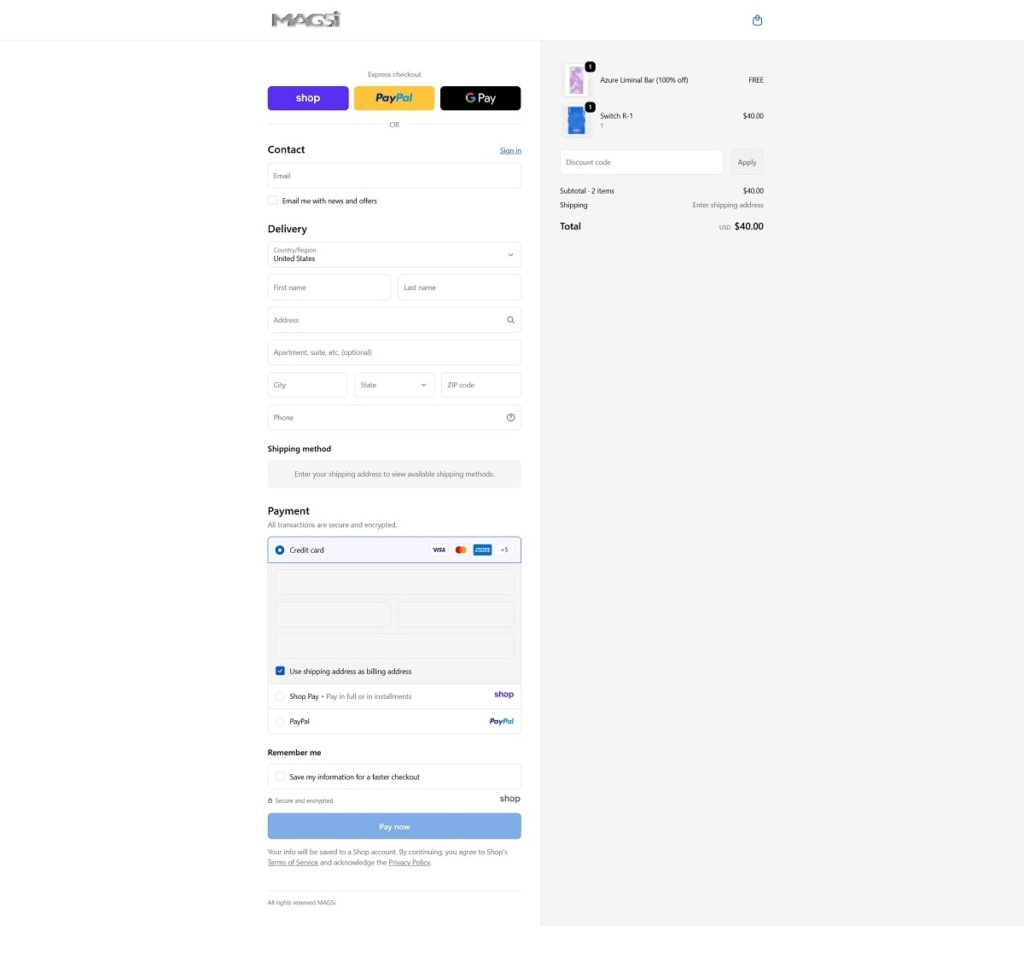Expand the State dropdown

394,385
